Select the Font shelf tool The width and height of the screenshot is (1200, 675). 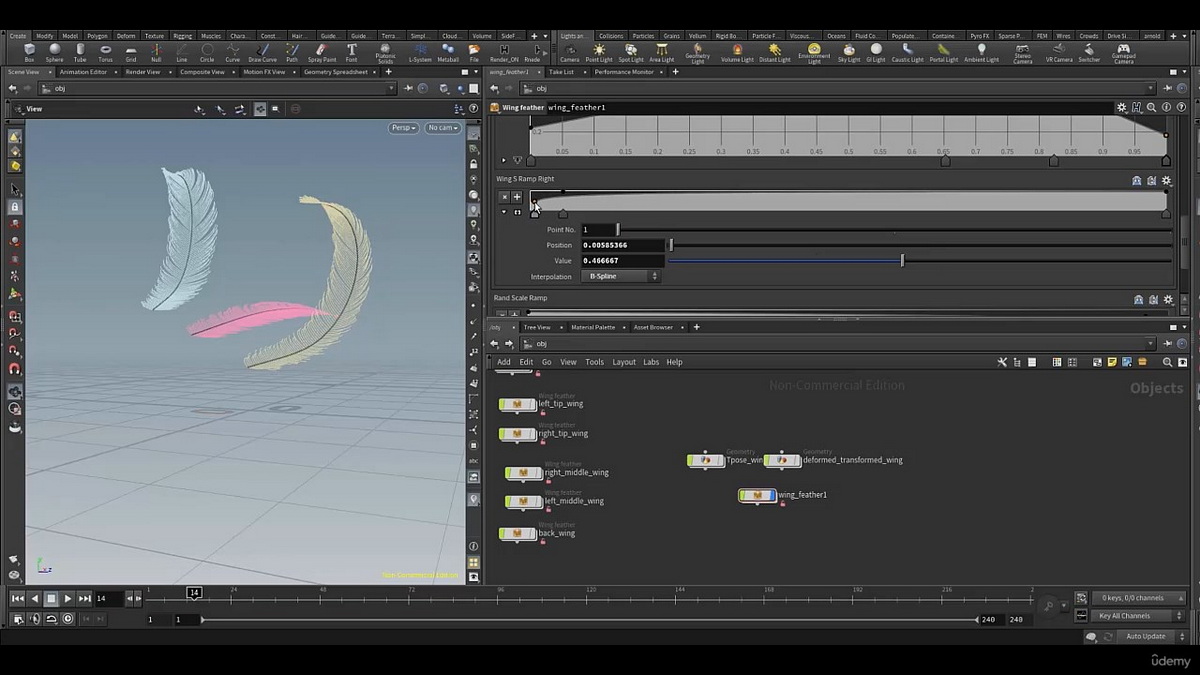[x=352, y=52]
